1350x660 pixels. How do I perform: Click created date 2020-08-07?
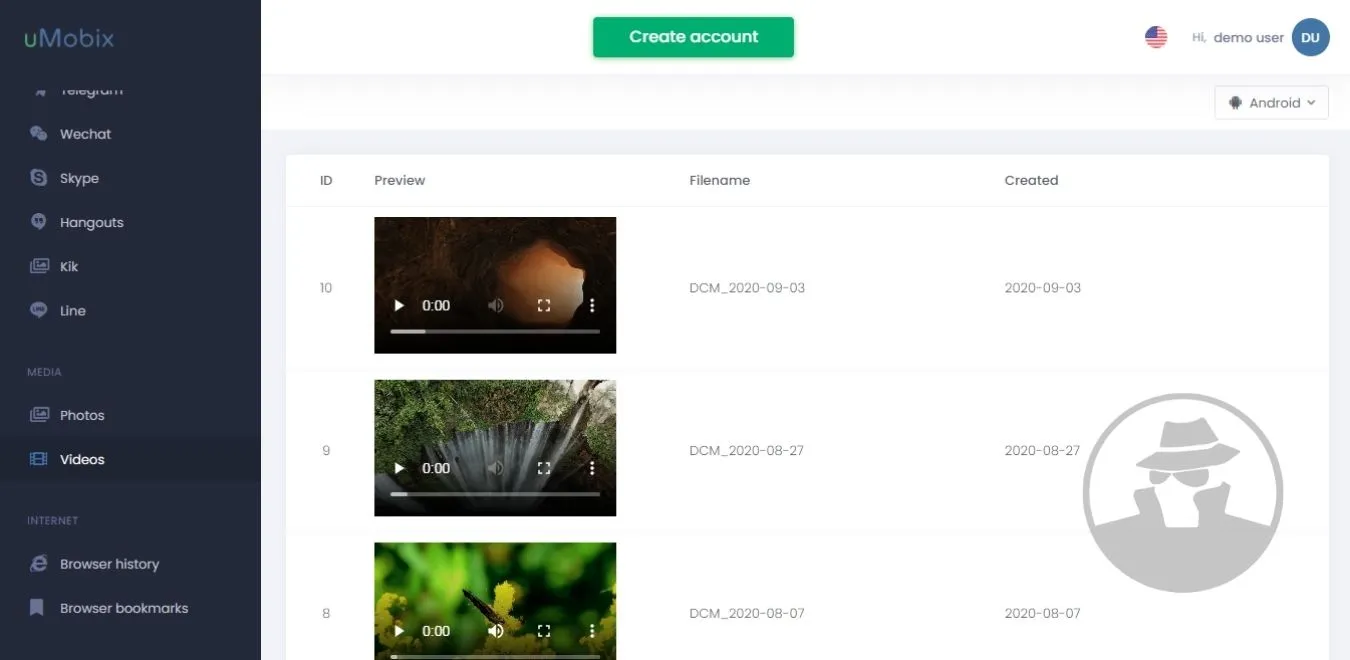click(x=1042, y=613)
